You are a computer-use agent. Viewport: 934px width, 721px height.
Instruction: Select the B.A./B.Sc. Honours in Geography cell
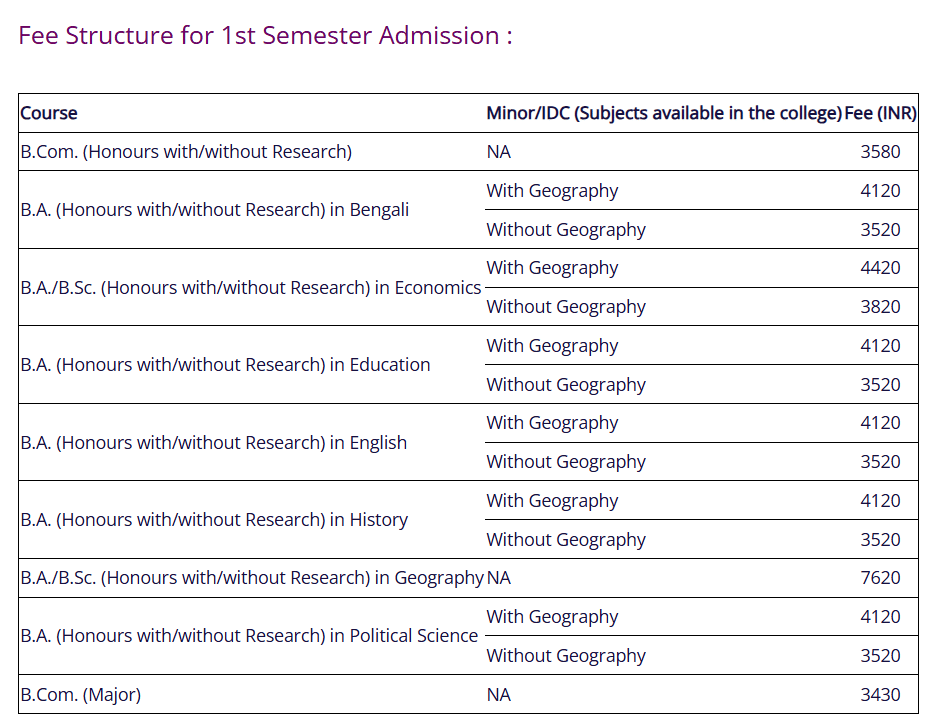coord(251,578)
